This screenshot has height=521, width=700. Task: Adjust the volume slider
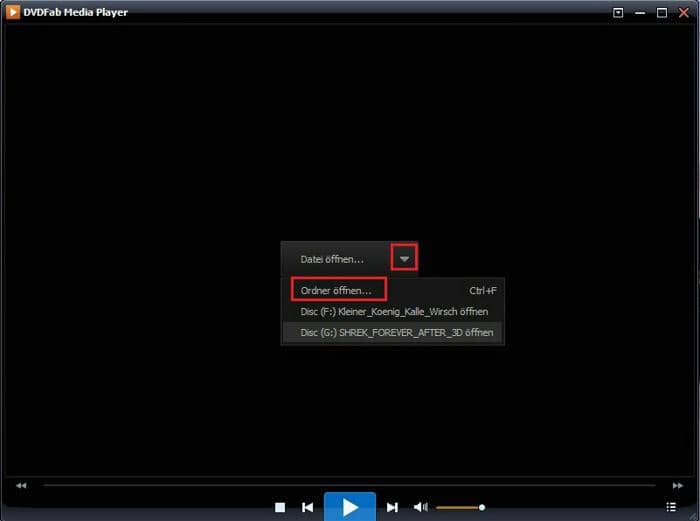pyautogui.click(x=460, y=507)
